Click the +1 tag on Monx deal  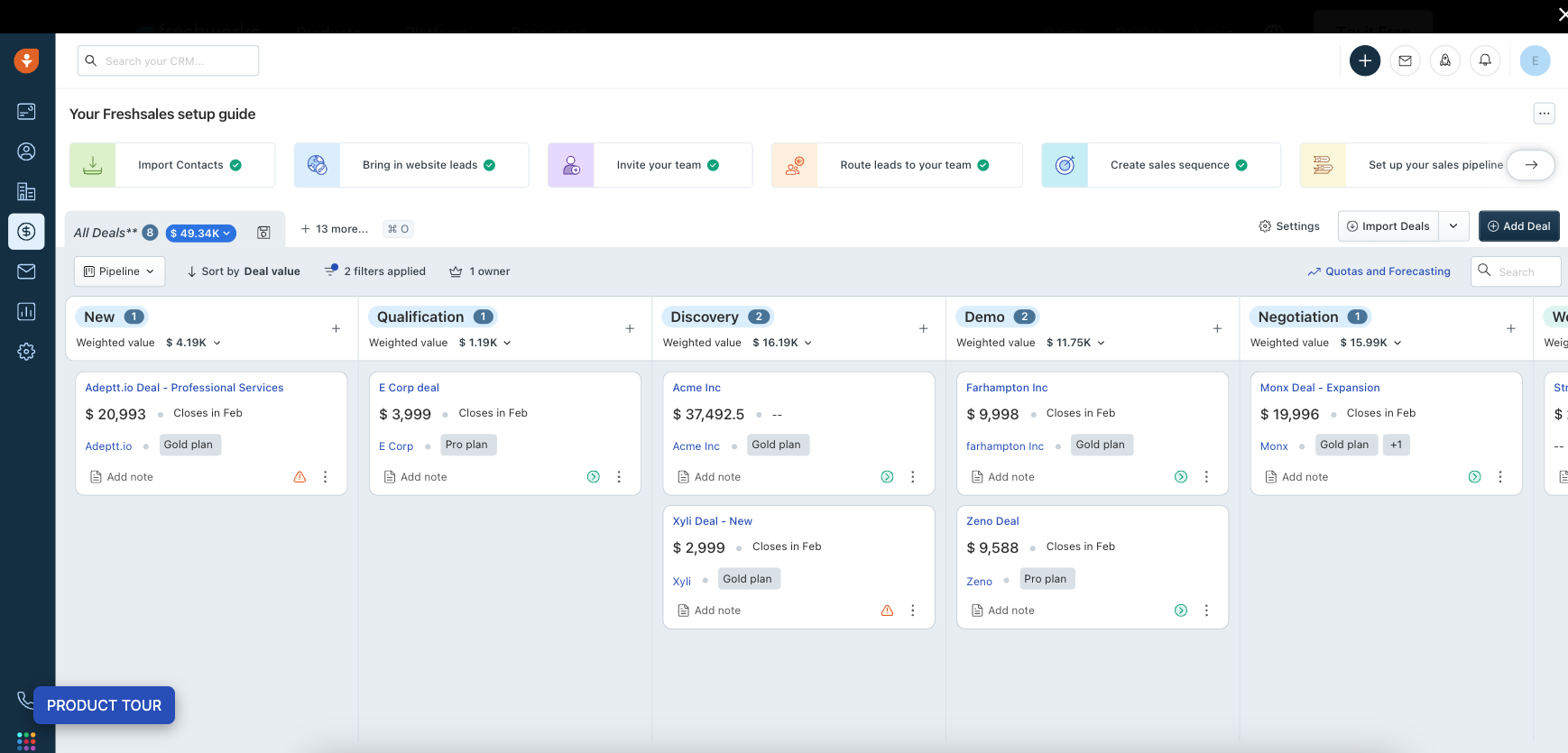pyautogui.click(x=1396, y=445)
